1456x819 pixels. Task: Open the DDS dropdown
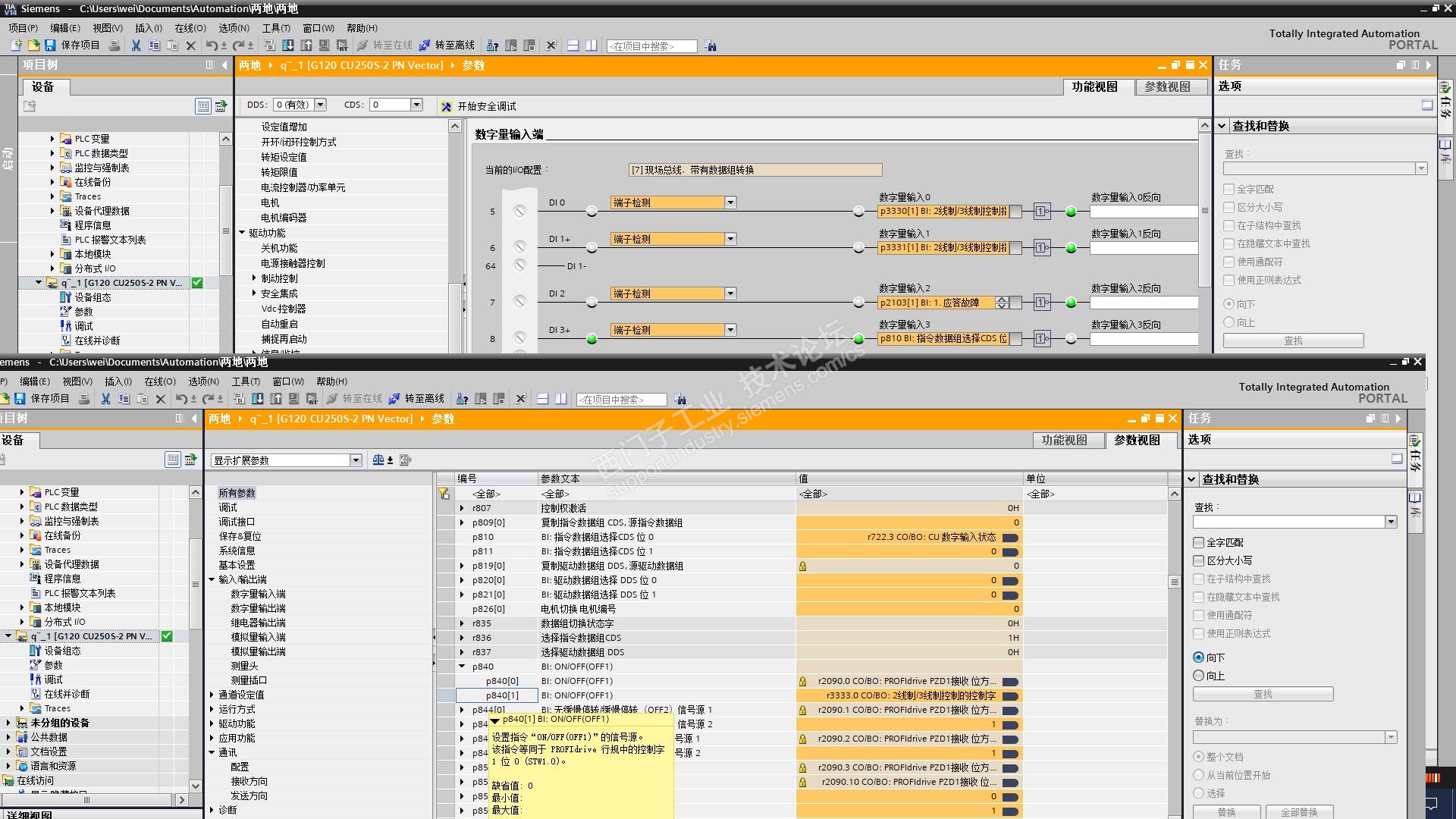tap(321, 105)
